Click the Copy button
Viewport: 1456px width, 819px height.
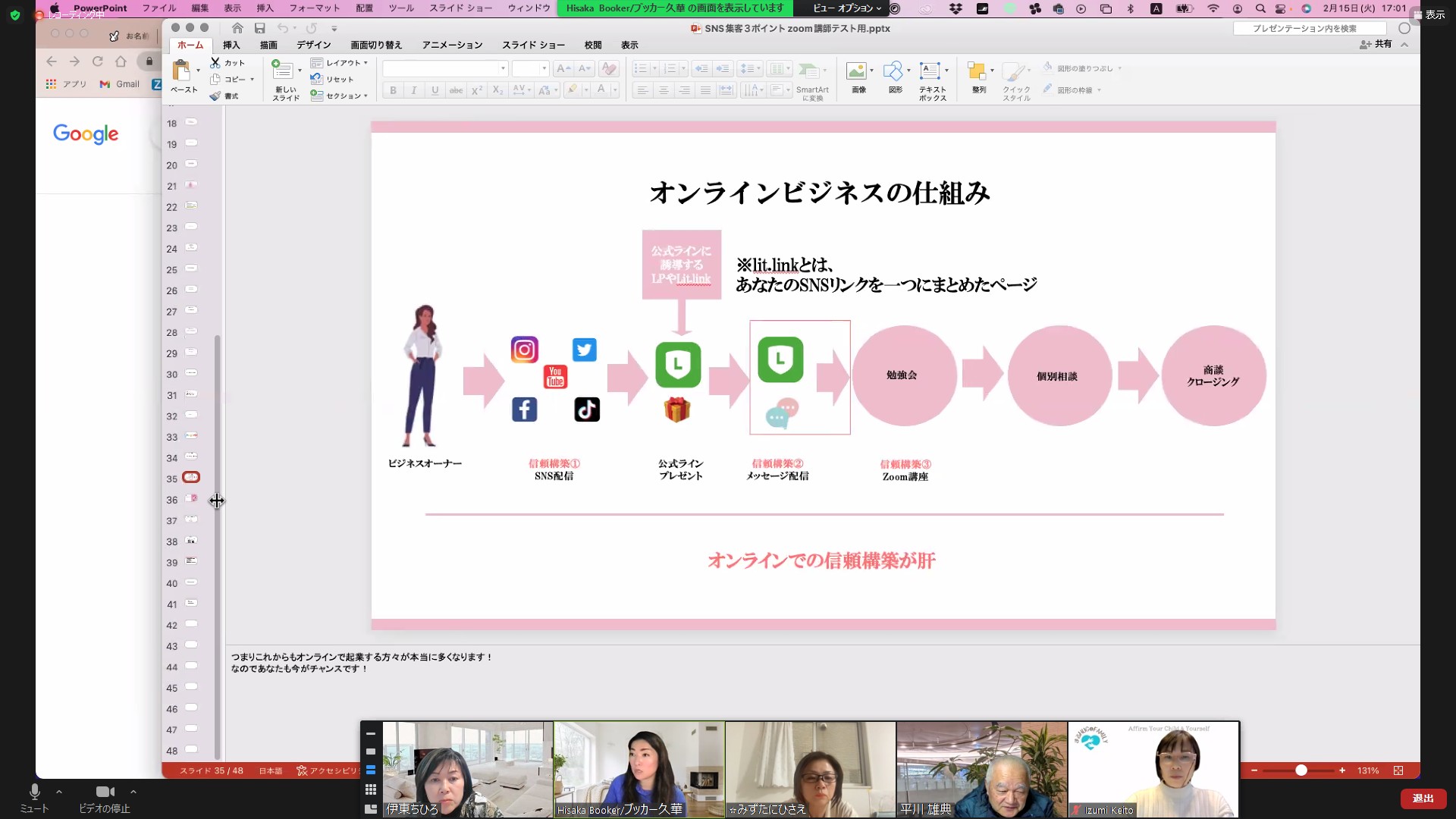pos(232,79)
